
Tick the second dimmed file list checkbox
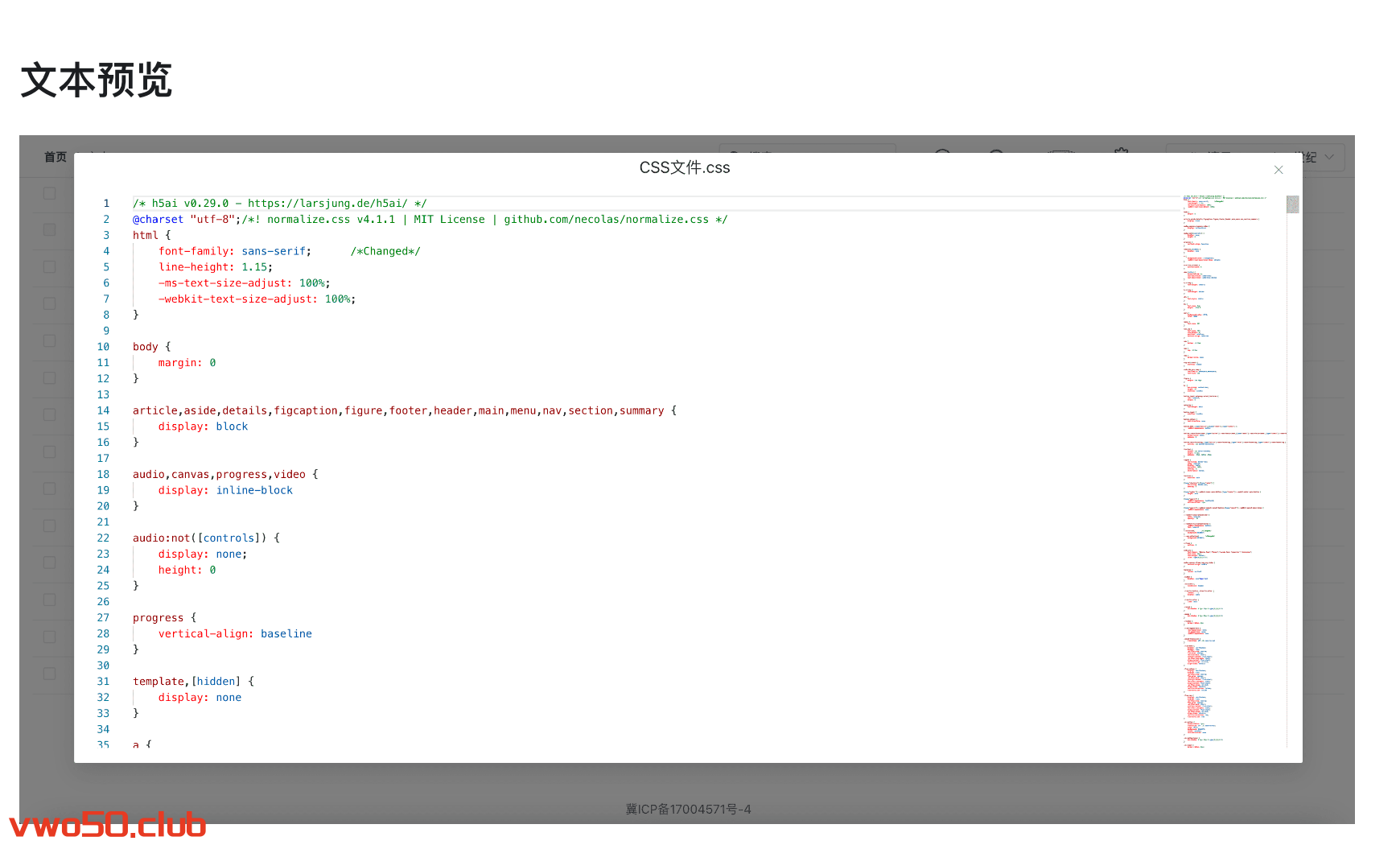50,230
